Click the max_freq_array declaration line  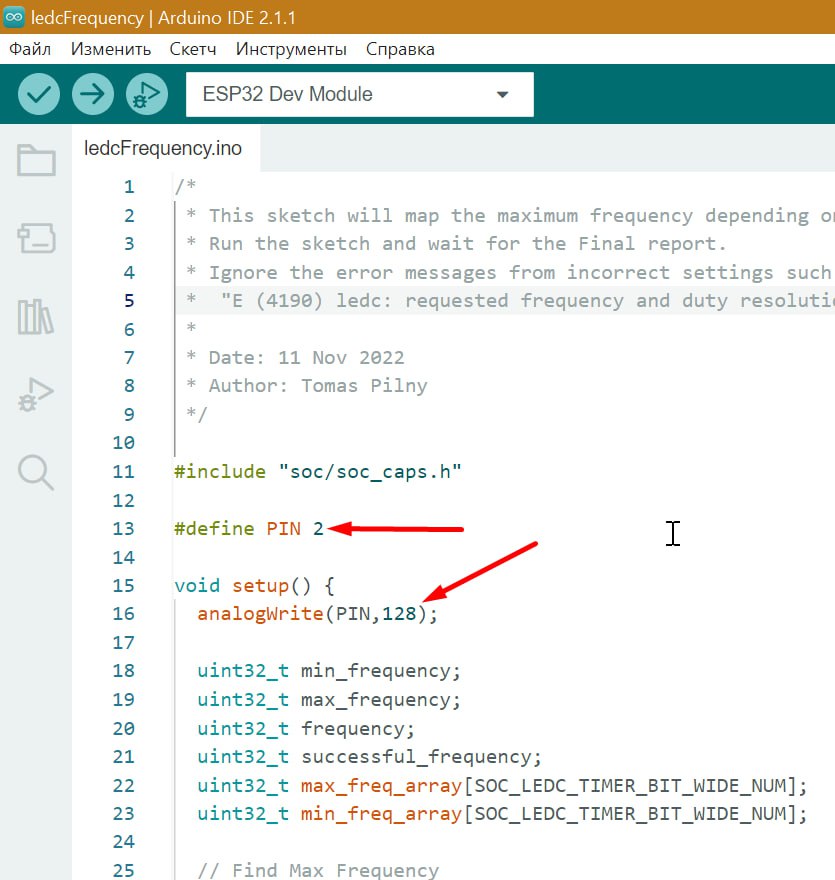pos(502,785)
